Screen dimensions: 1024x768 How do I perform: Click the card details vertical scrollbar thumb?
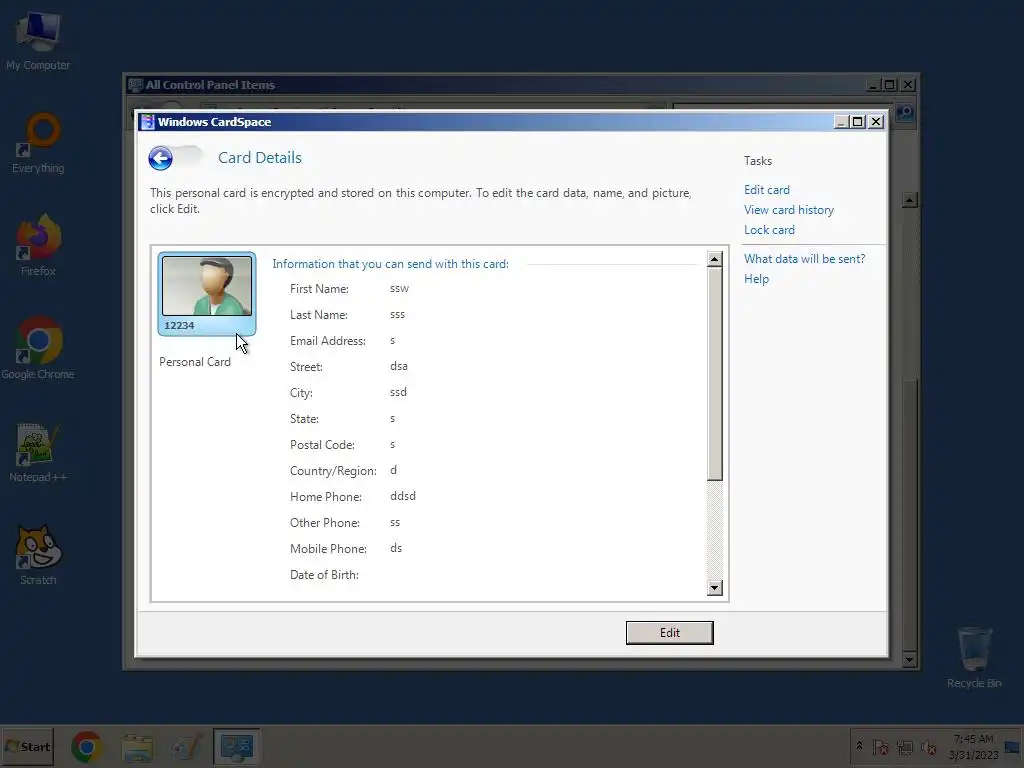[x=714, y=374]
